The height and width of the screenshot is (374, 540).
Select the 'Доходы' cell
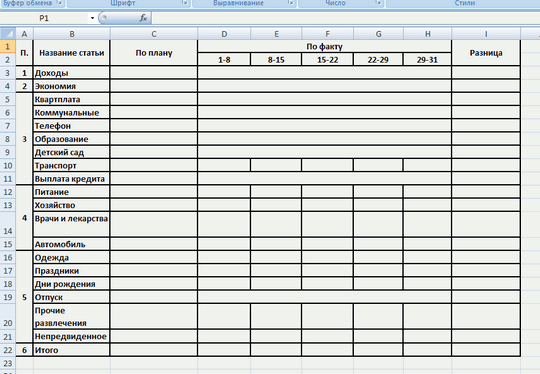pyautogui.click(x=72, y=73)
